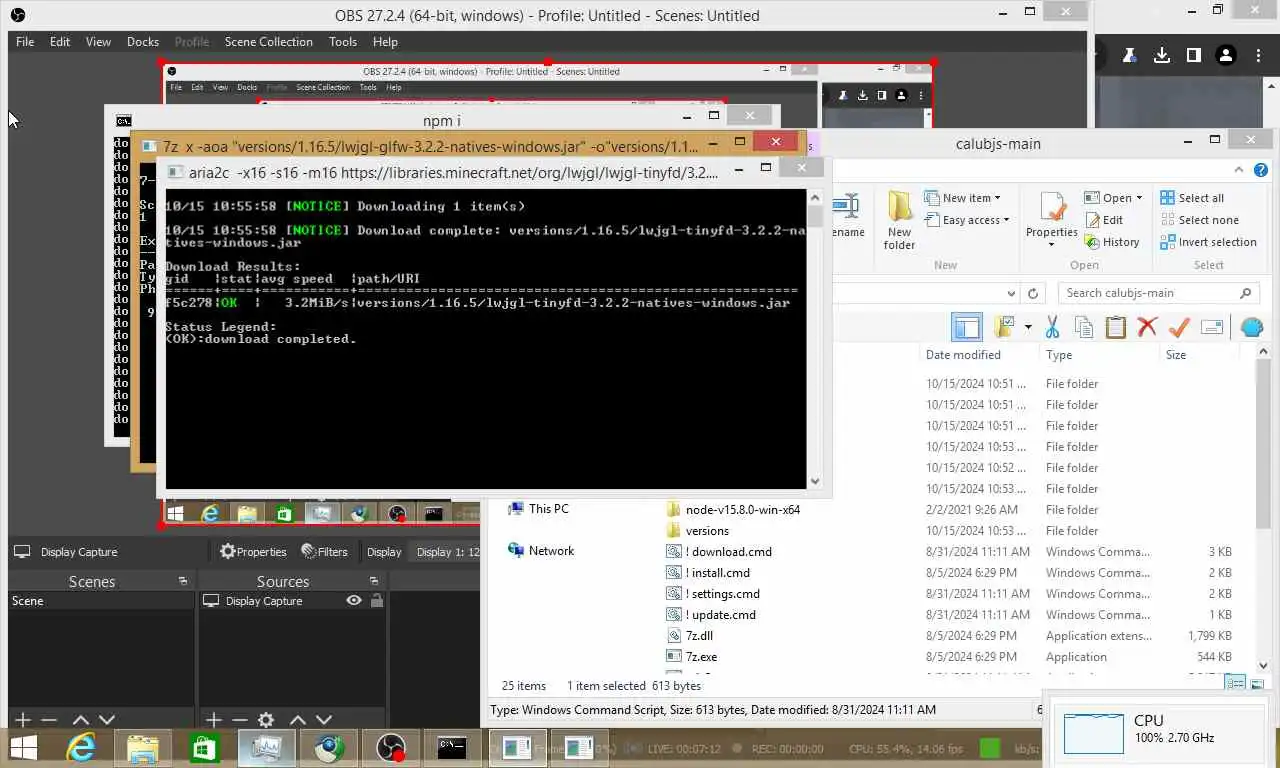Viewport: 1280px width, 768px height.
Task: Move source down with arrow
Action: point(324,720)
